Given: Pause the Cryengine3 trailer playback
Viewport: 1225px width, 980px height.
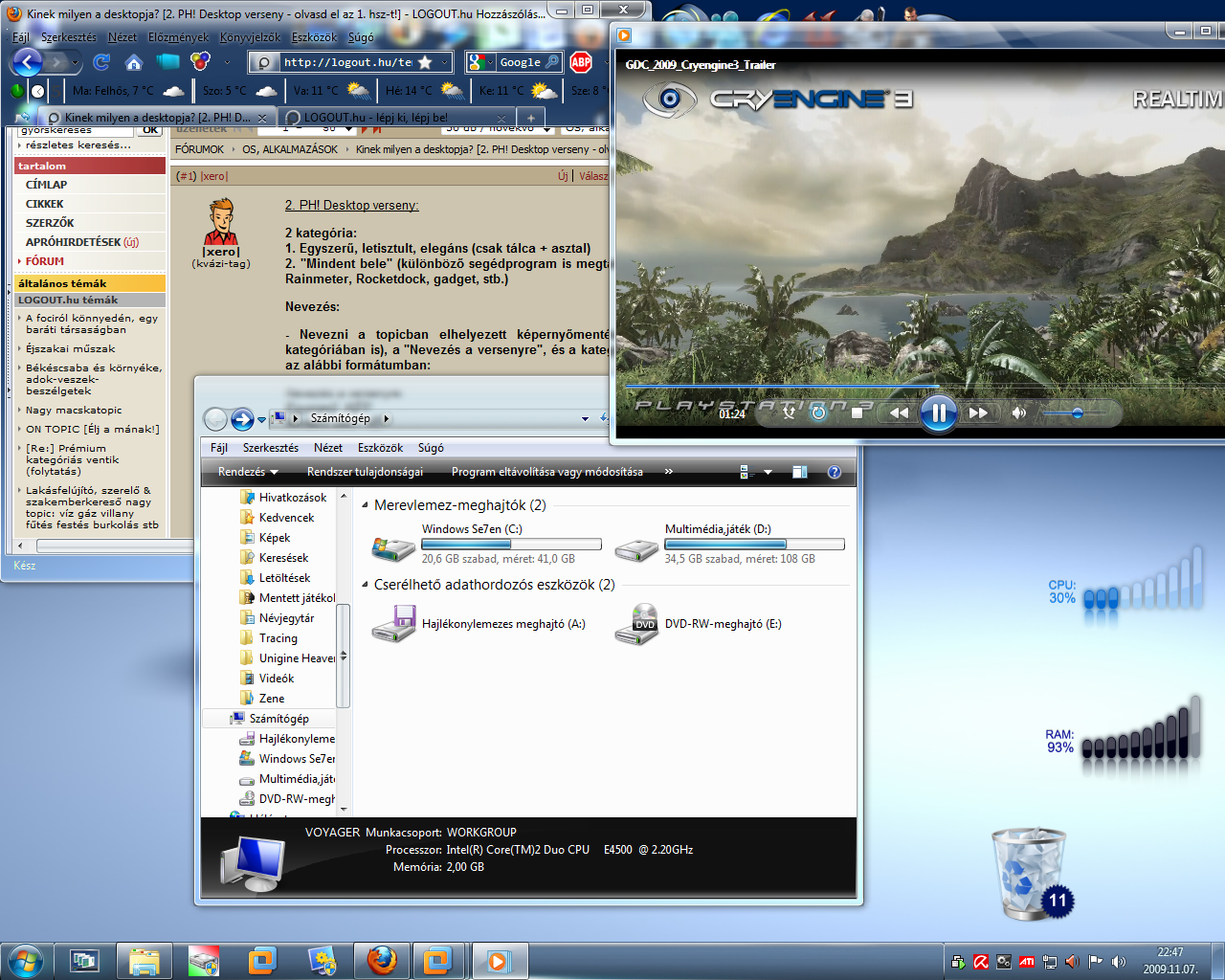Looking at the screenshot, I should coord(939,412).
